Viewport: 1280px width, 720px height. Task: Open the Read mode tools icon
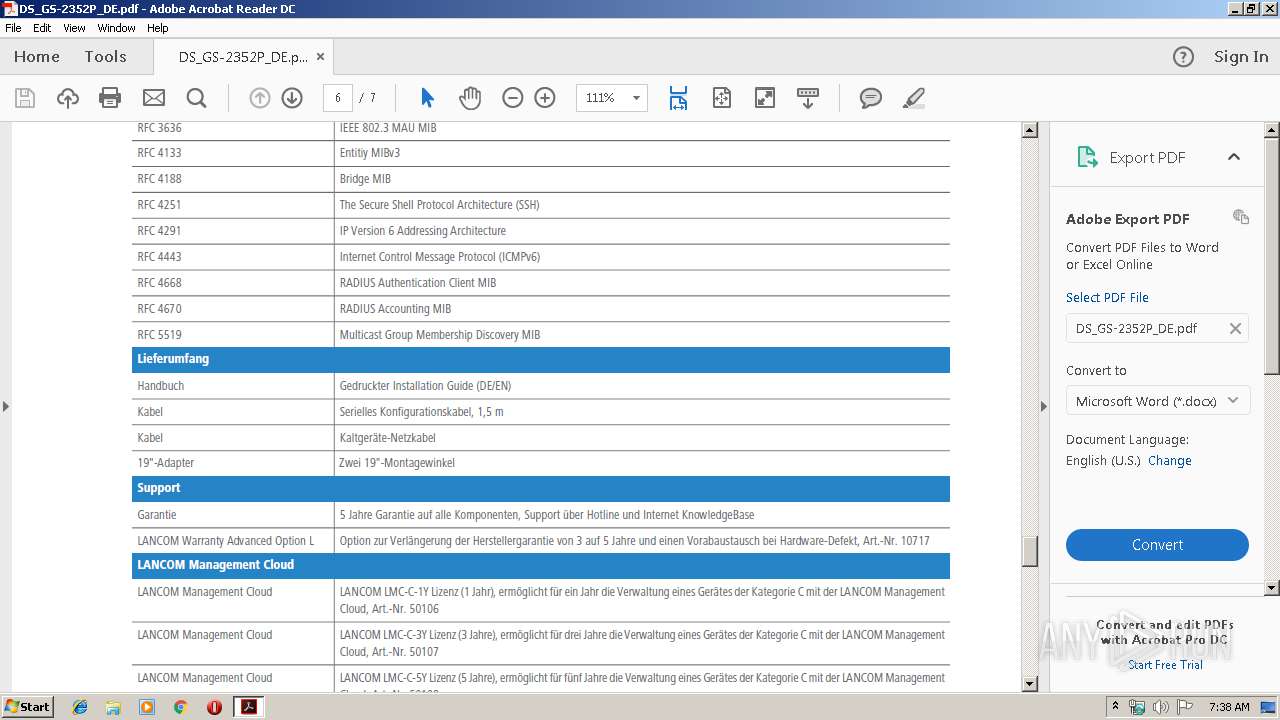click(x=808, y=98)
